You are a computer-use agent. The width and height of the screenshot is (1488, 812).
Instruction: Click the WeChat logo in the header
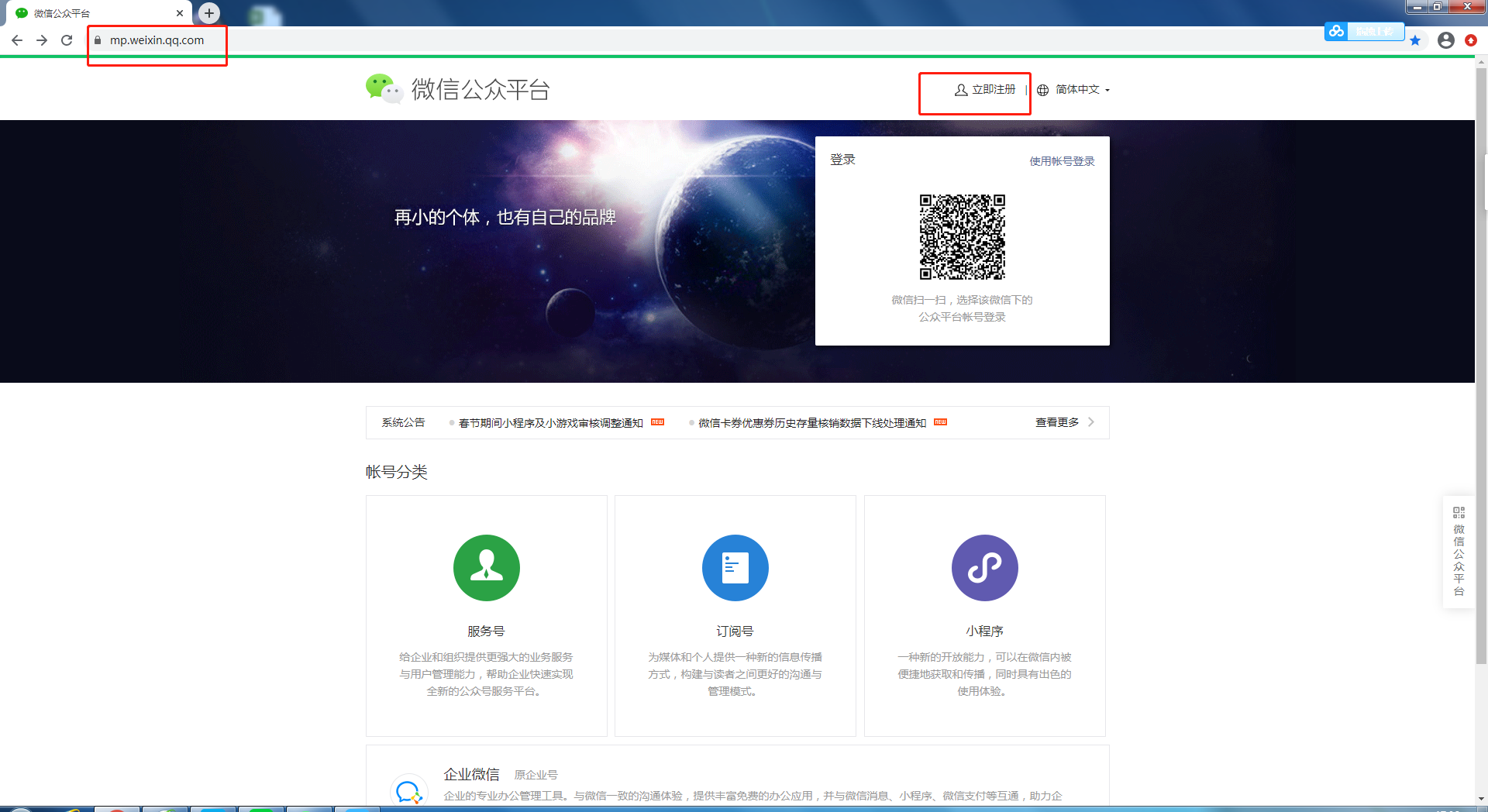tap(384, 89)
